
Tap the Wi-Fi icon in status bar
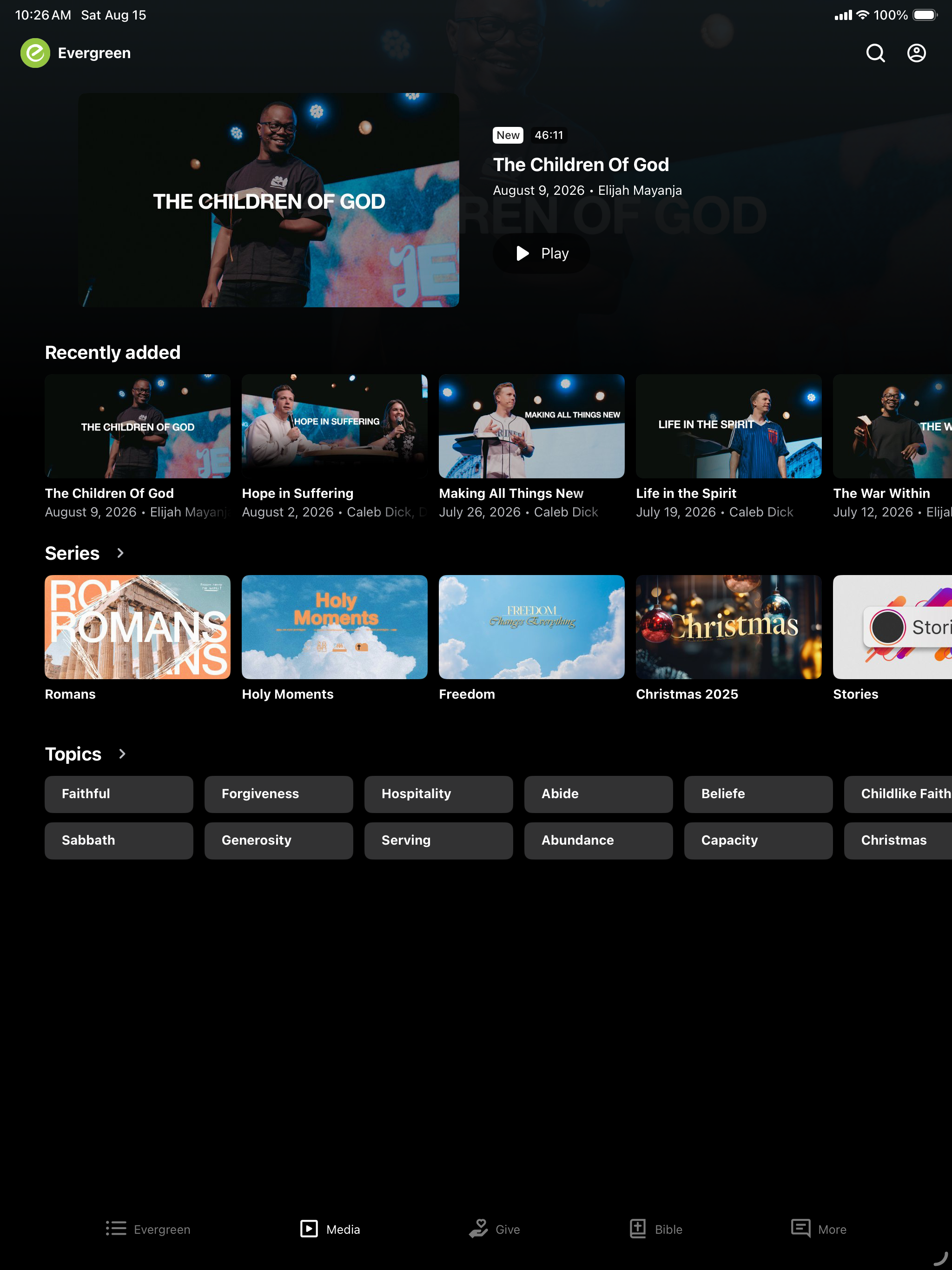pyautogui.click(x=862, y=15)
